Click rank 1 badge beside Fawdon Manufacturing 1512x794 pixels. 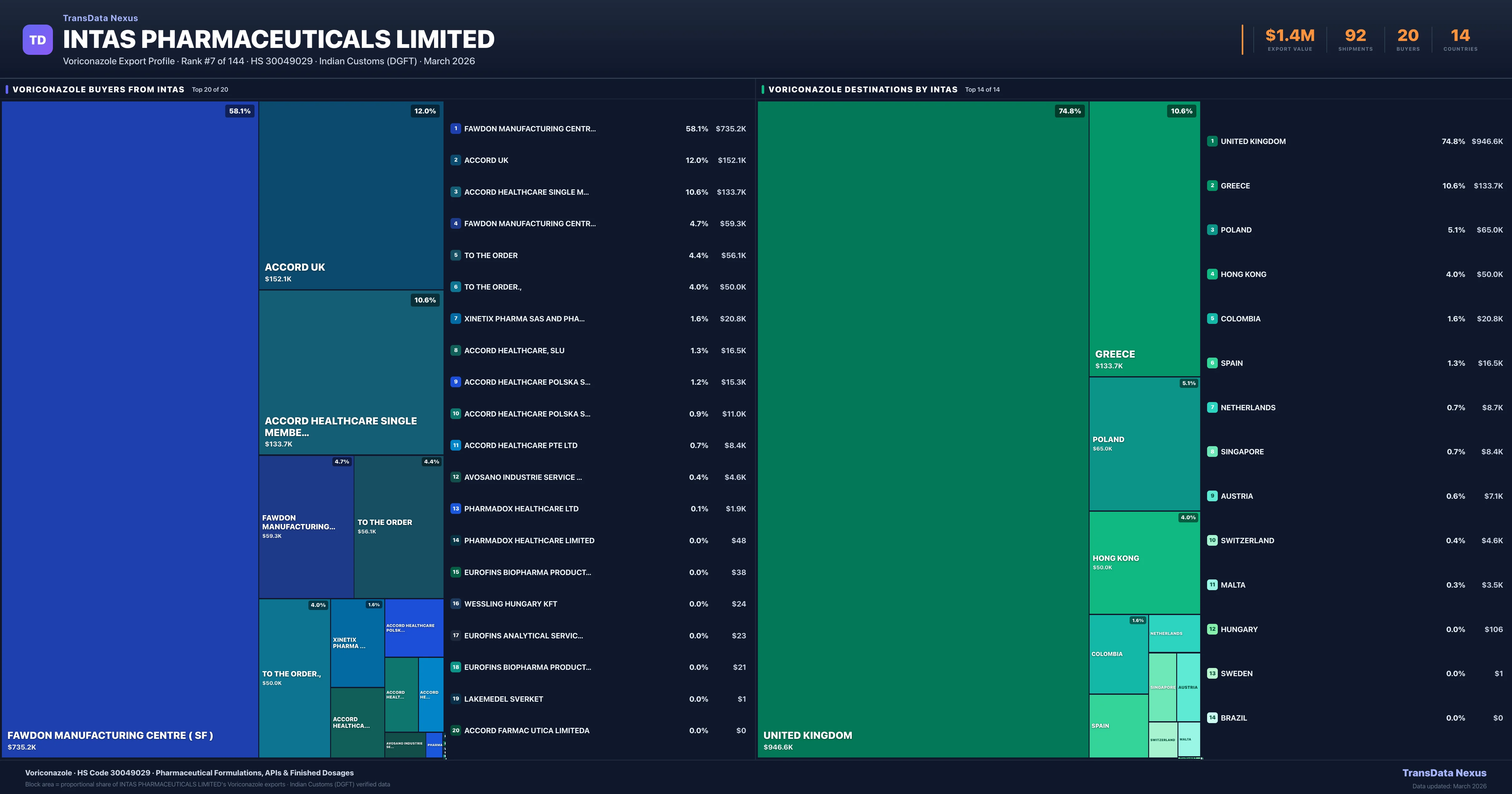(455, 129)
